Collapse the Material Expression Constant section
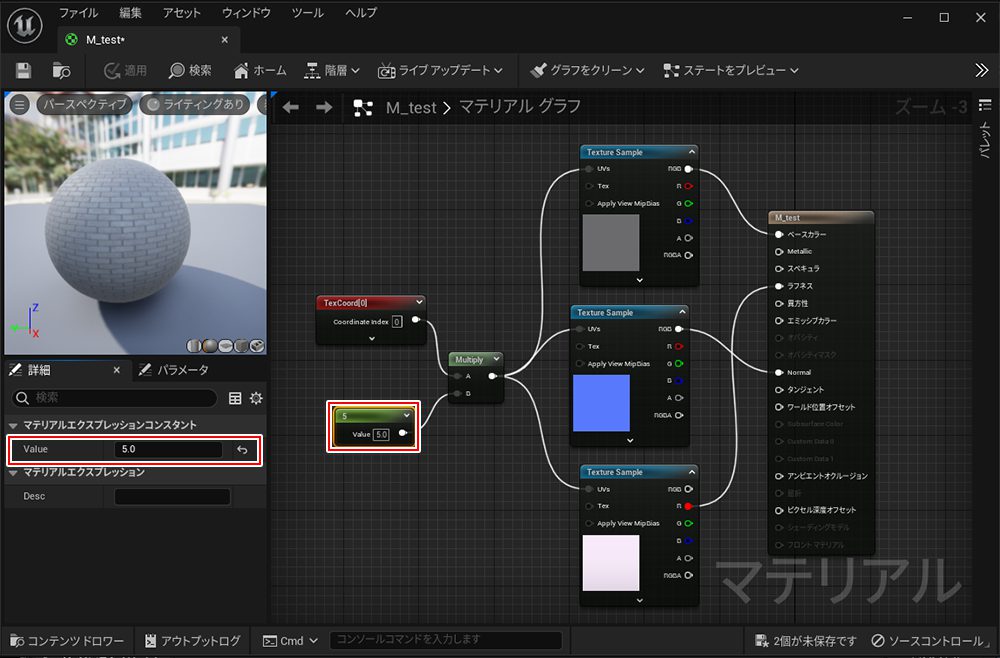1000x658 pixels. click(x=13, y=425)
